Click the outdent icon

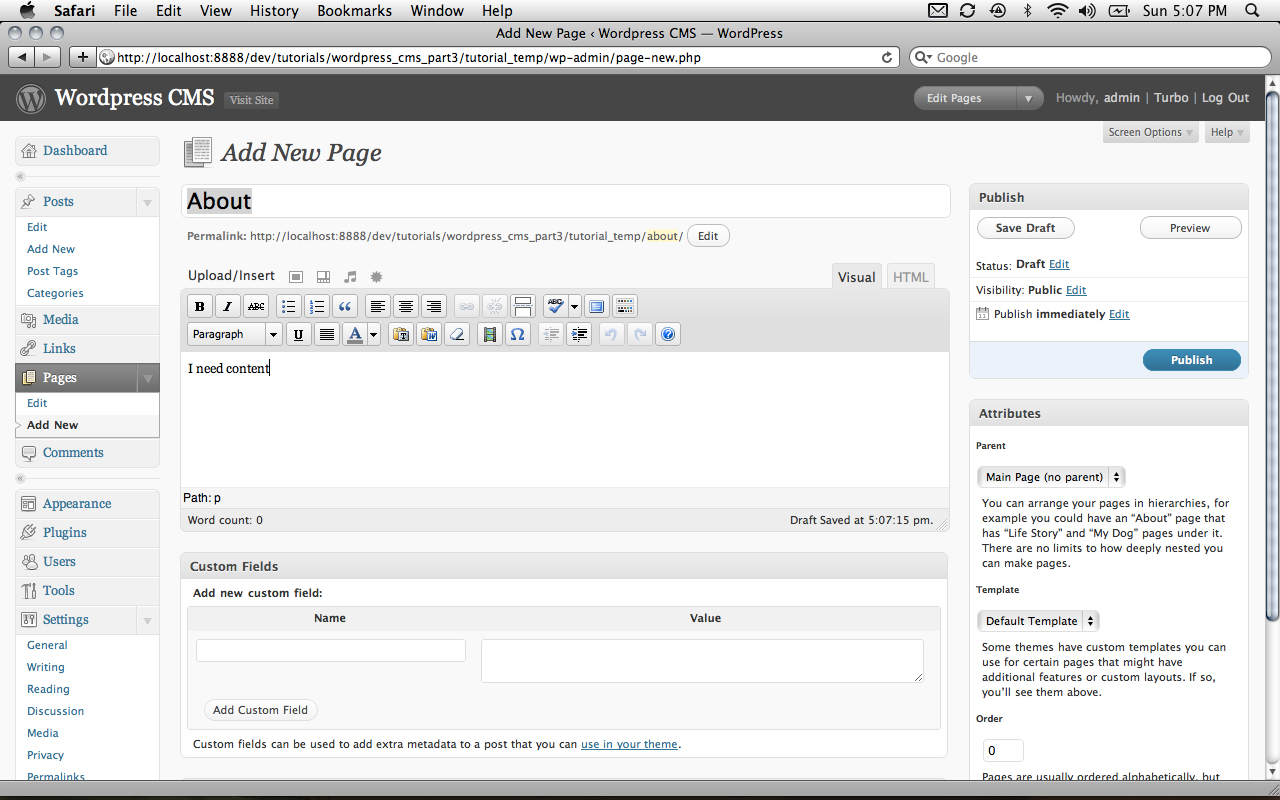click(x=550, y=334)
